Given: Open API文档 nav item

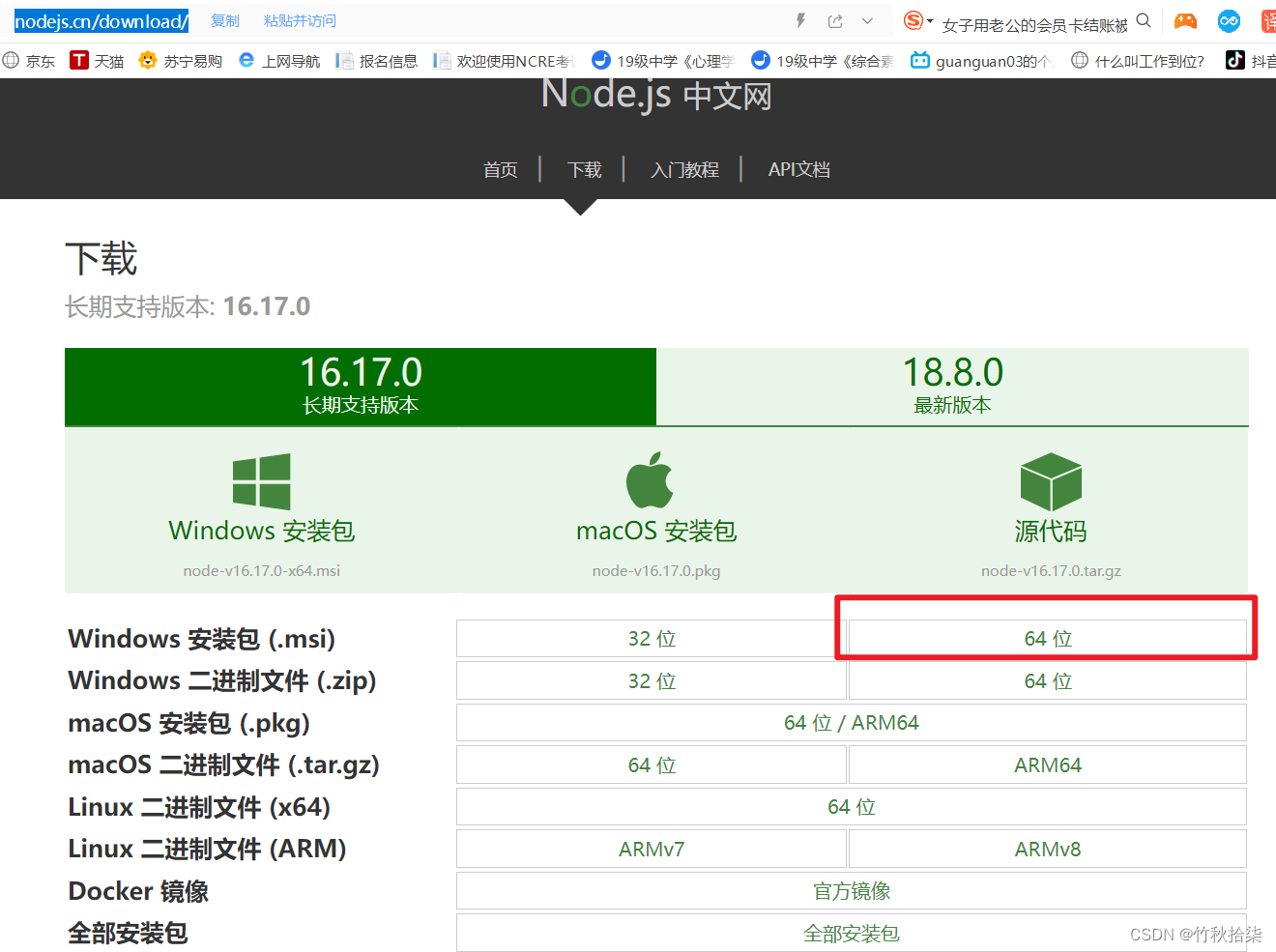Looking at the screenshot, I should pyautogui.click(x=798, y=169).
